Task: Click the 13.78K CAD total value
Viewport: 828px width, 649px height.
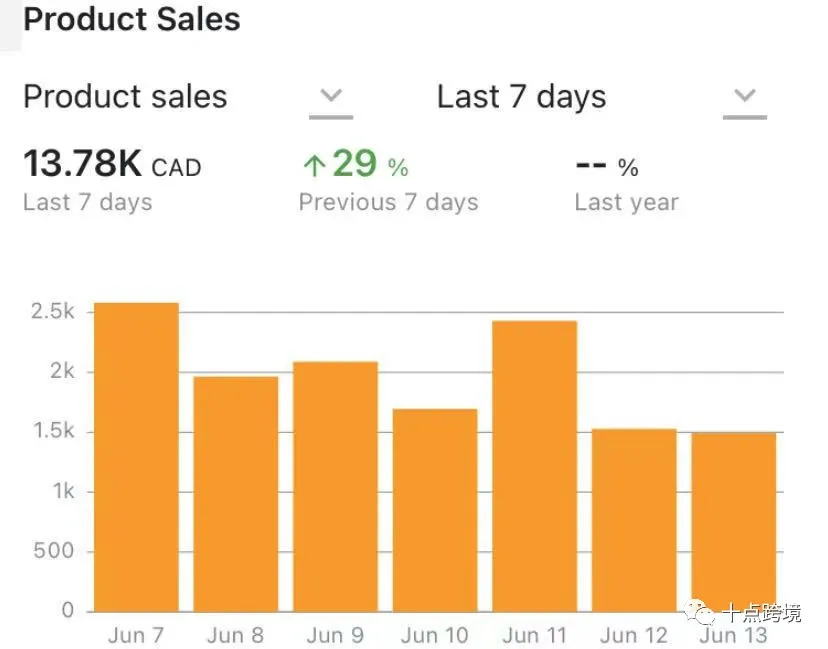Action: coord(112,163)
